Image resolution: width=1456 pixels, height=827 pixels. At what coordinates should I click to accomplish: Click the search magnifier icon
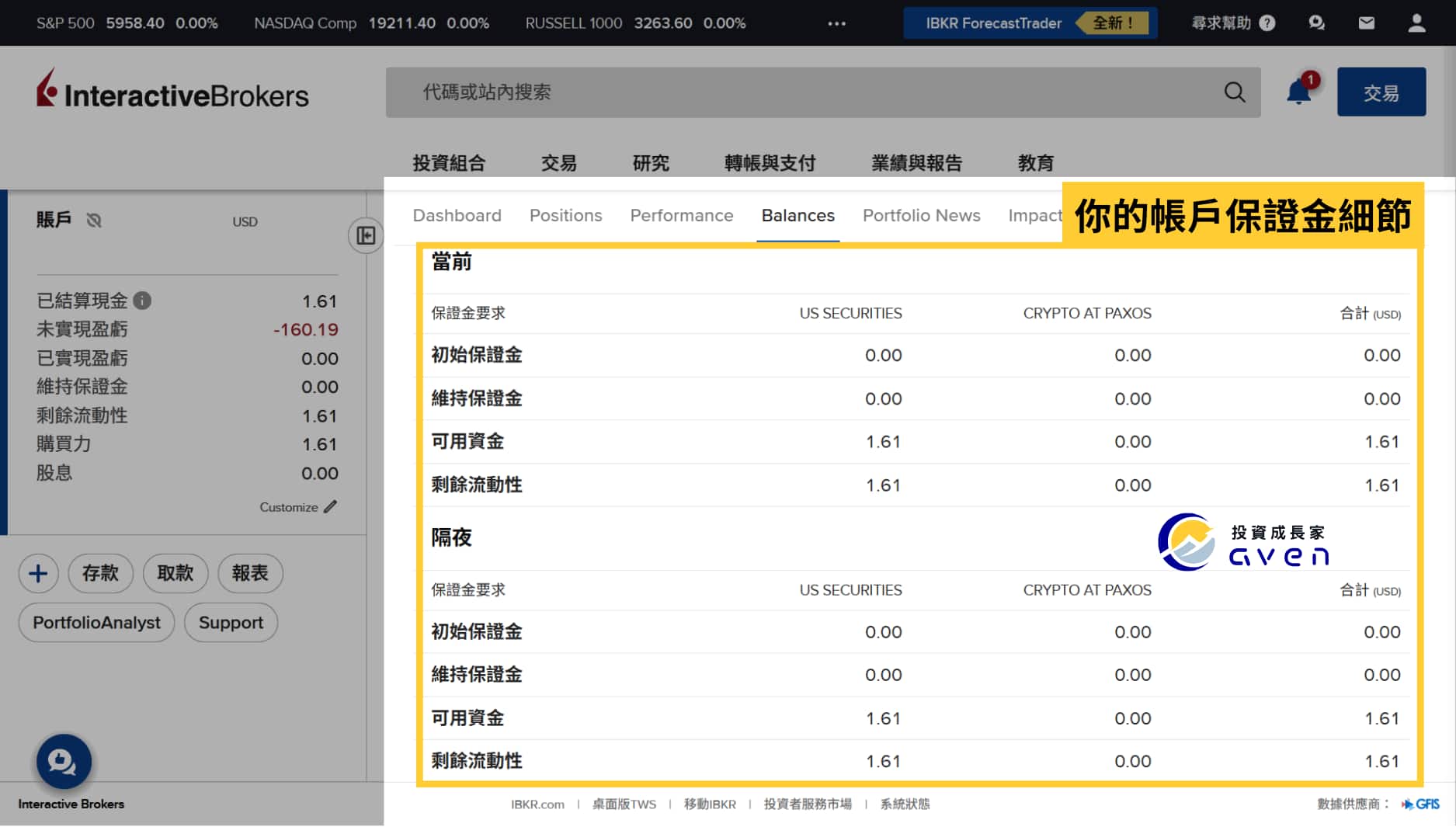pyautogui.click(x=1235, y=92)
